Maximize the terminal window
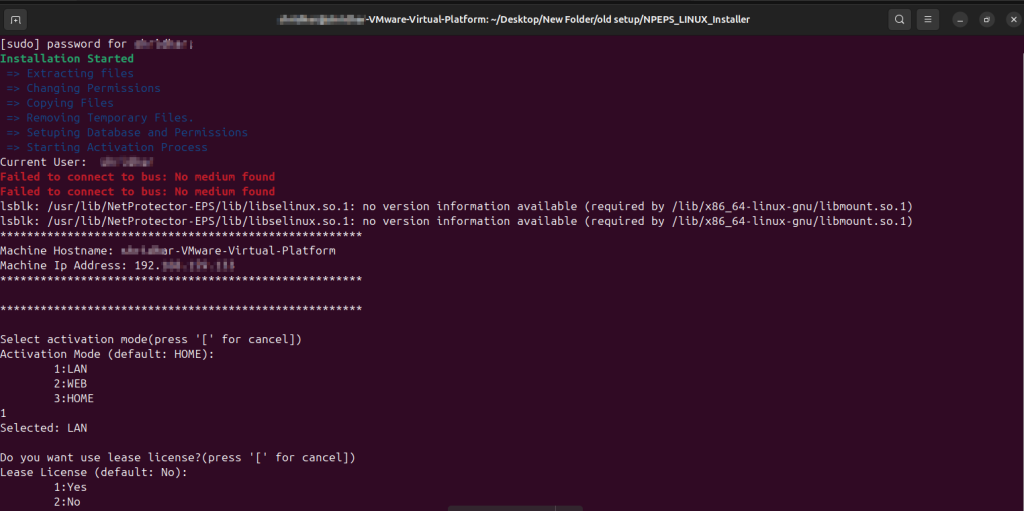 pos(986,19)
